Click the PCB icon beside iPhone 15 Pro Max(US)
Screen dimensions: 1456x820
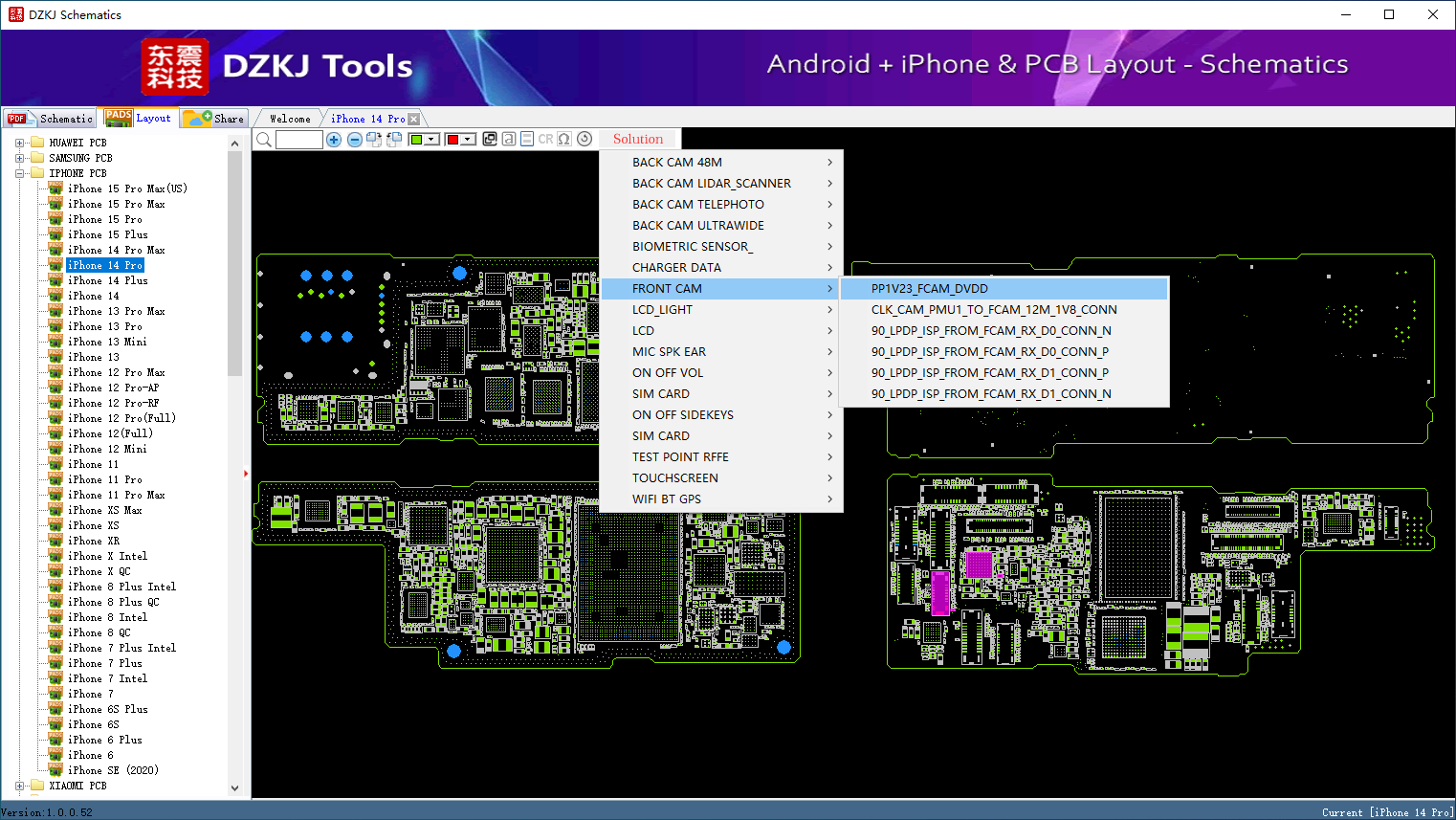pyautogui.click(x=55, y=188)
